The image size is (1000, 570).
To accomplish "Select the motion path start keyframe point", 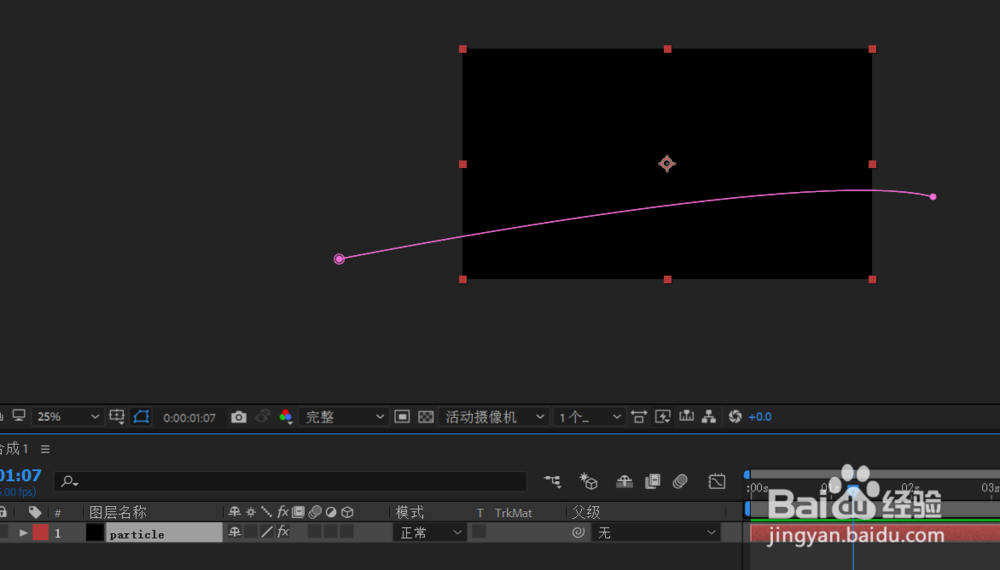I will (339, 259).
